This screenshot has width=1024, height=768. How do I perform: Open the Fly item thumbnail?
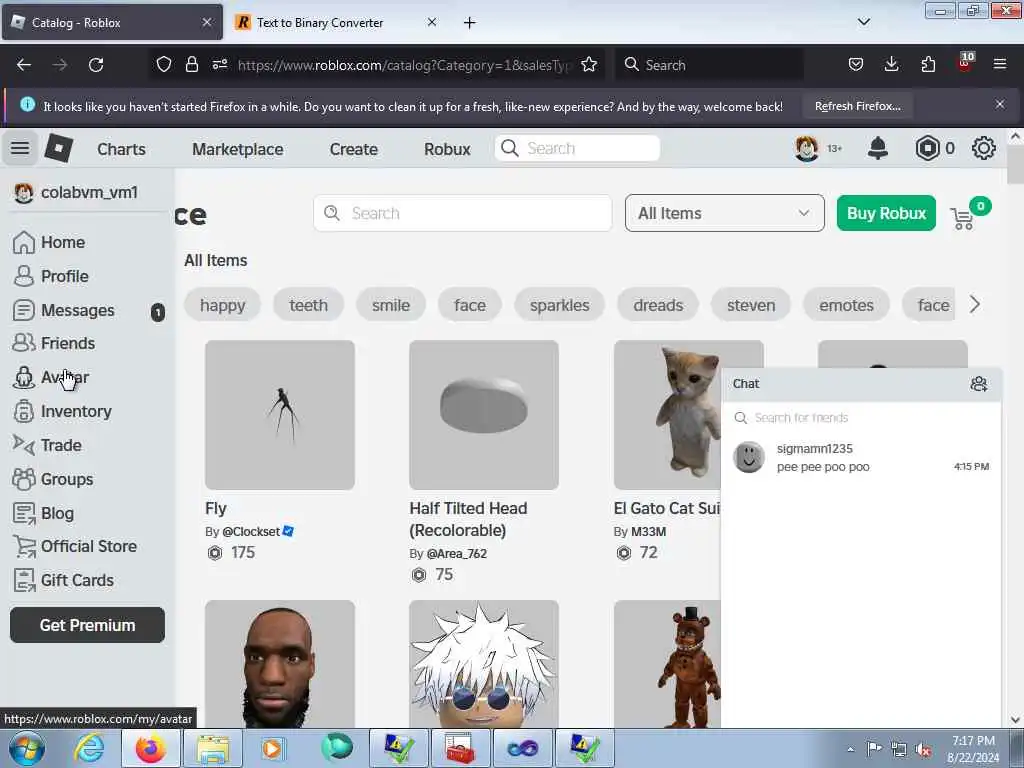[x=280, y=415]
